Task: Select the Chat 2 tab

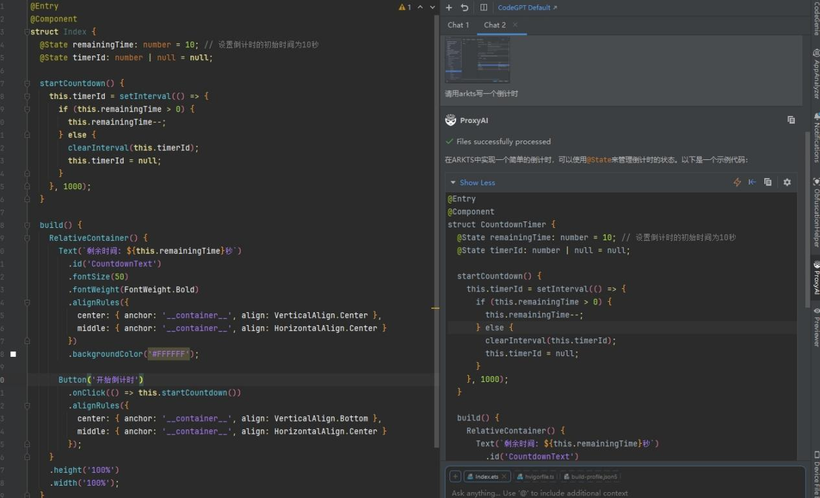Action: point(495,25)
